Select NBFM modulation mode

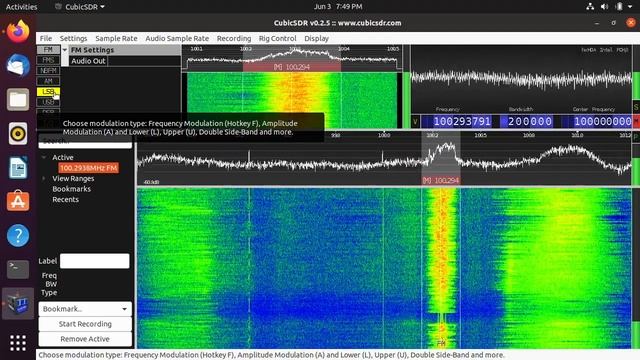48,71
